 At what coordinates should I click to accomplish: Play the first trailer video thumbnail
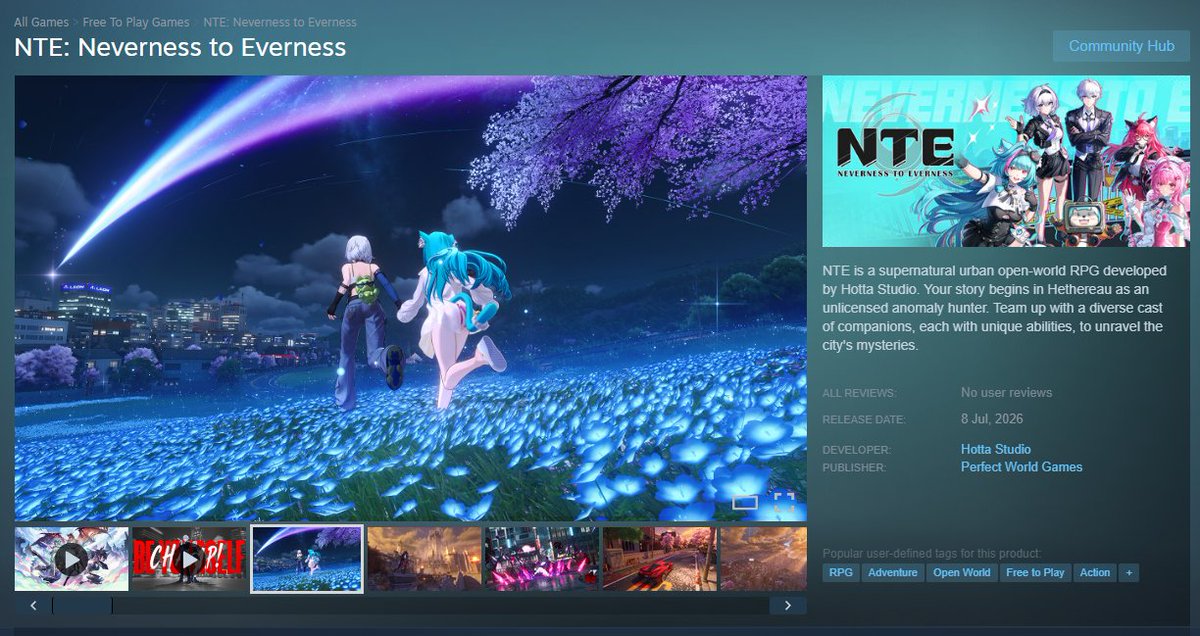coord(71,559)
